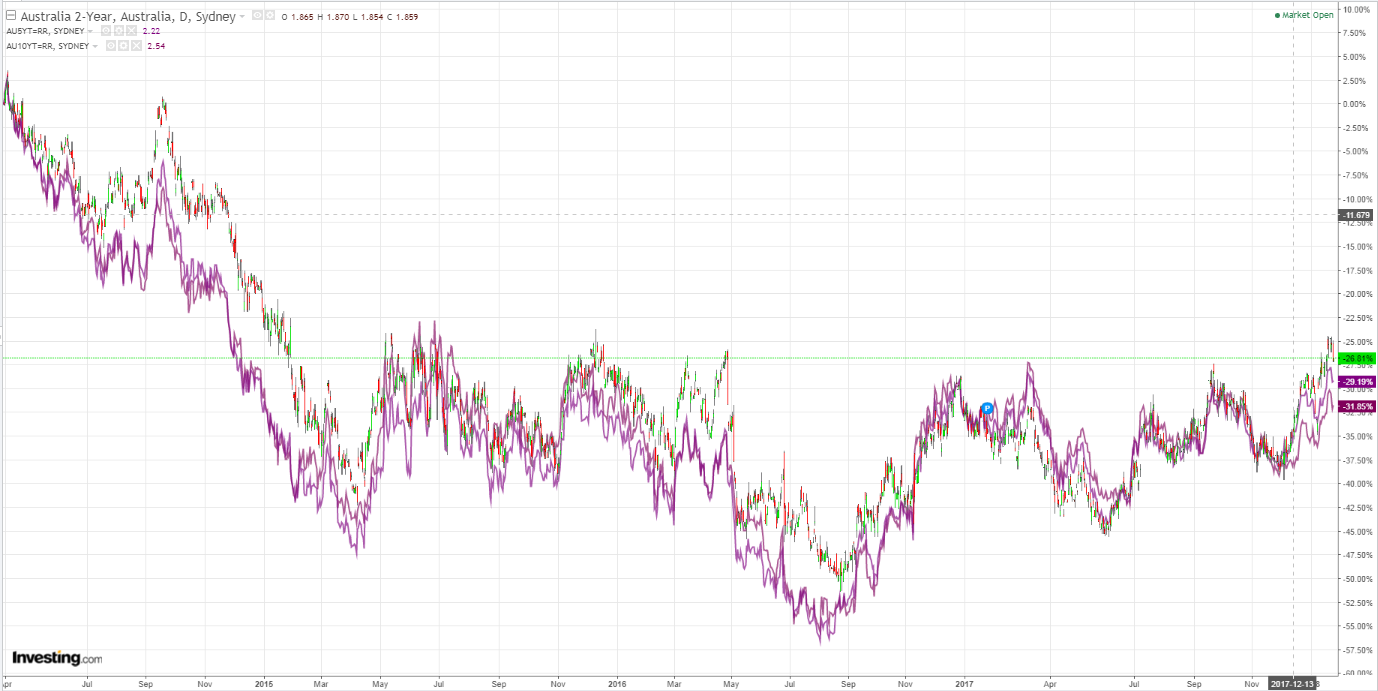Screen dimensions: 1378x691
Task: Collapse the chart legend with the minus box
Action: [x=11, y=15]
